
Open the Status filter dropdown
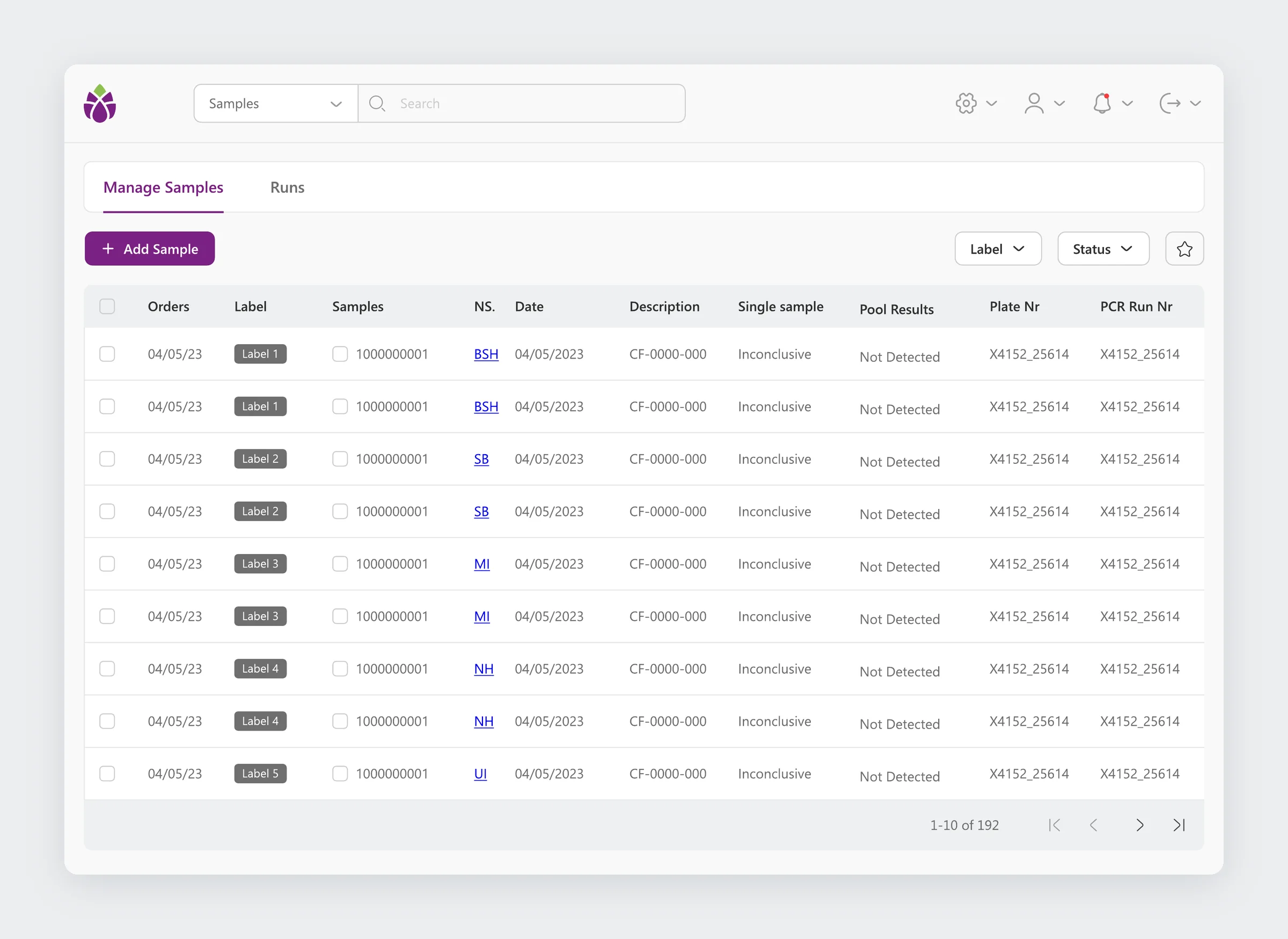click(1103, 249)
